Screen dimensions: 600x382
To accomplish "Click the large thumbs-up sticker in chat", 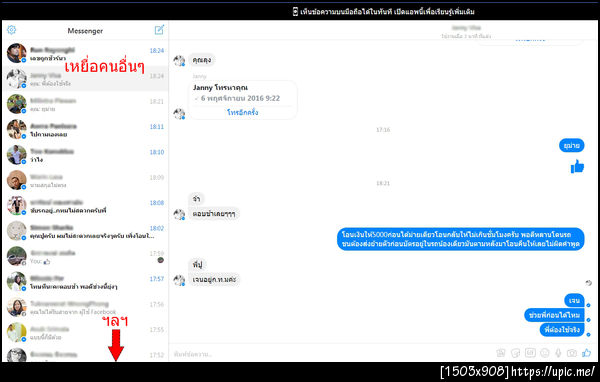I will pyautogui.click(x=577, y=167).
